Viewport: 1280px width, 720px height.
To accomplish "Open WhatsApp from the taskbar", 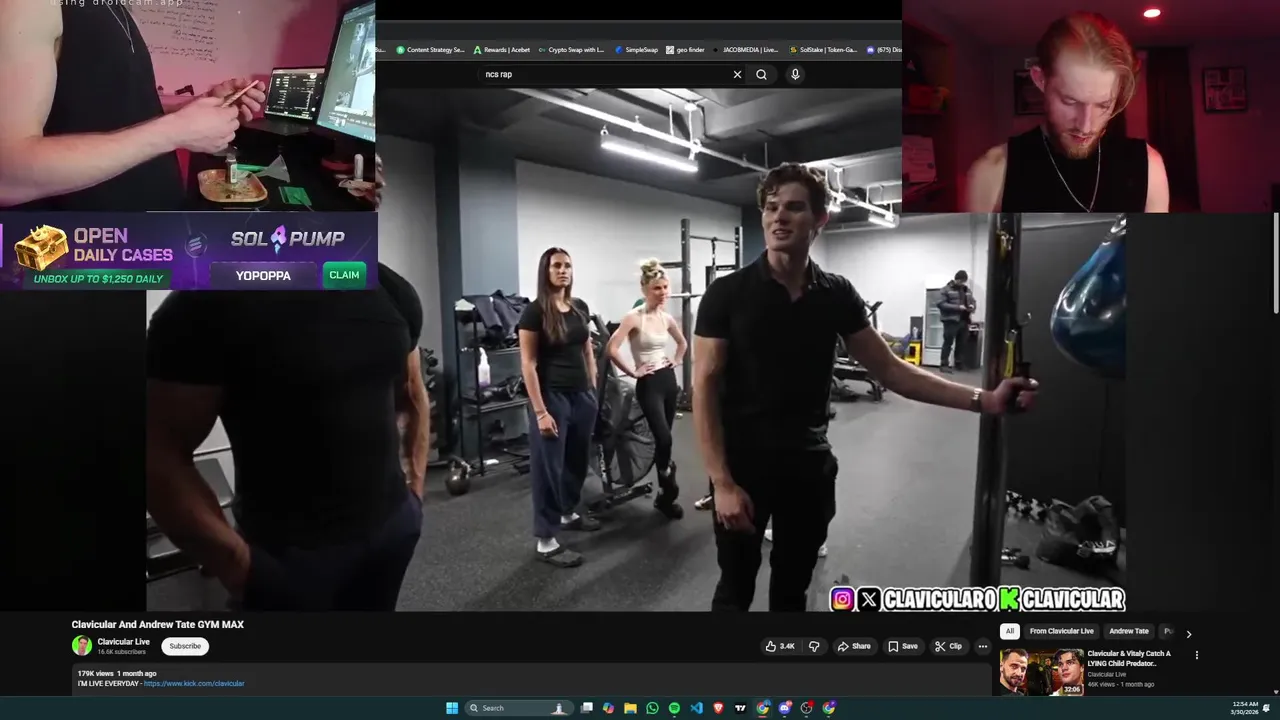I will tap(652, 708).
